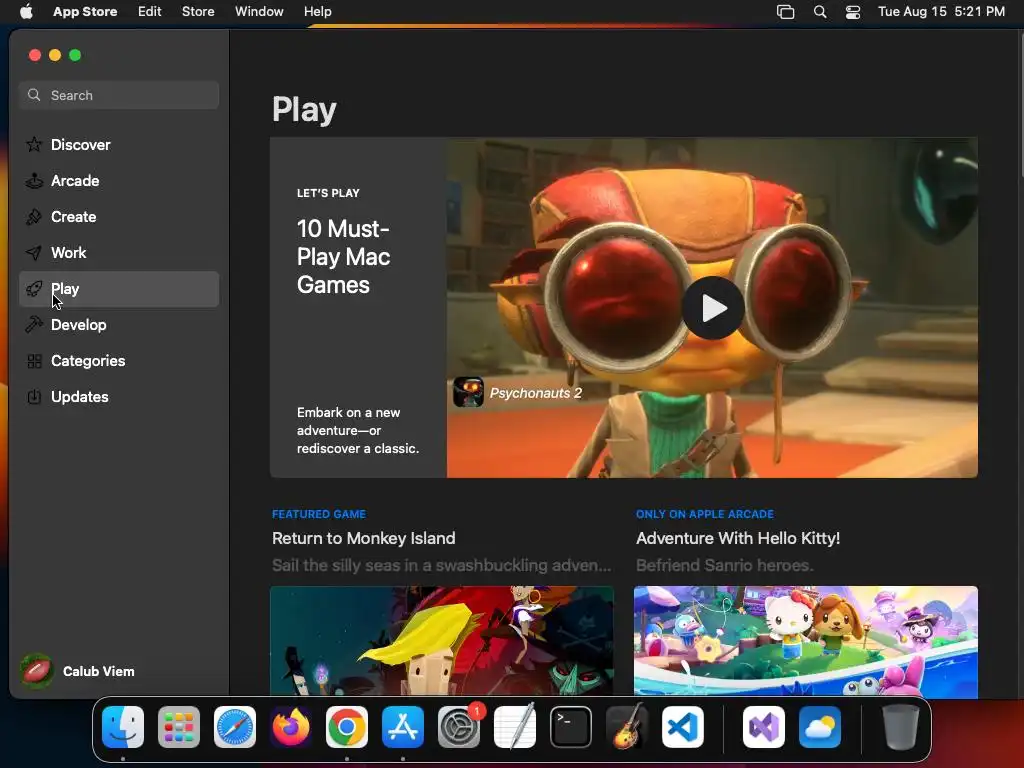Launch Google Chrome from the Dock

click(x=347, y=727)
